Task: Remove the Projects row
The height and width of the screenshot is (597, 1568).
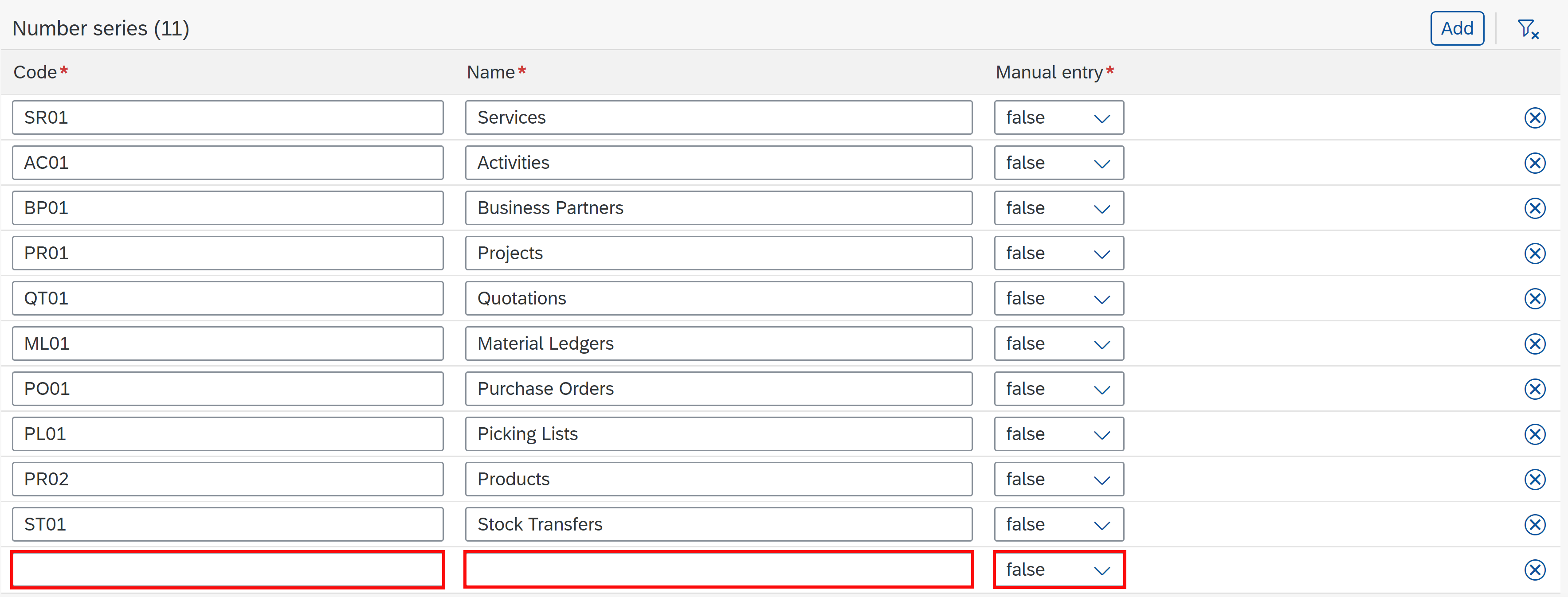Action: click(1535, 253)
